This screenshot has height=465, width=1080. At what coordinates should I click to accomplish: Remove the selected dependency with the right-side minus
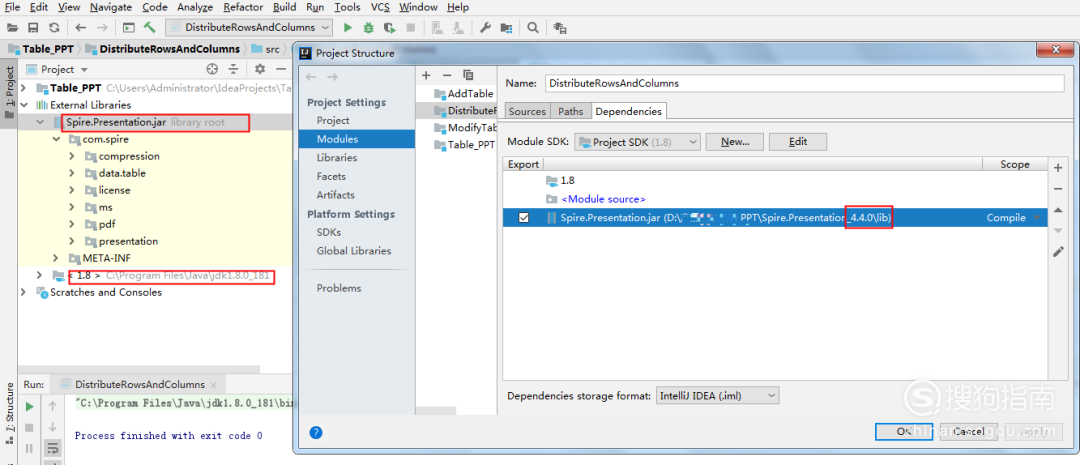[x=1058, y=189]
